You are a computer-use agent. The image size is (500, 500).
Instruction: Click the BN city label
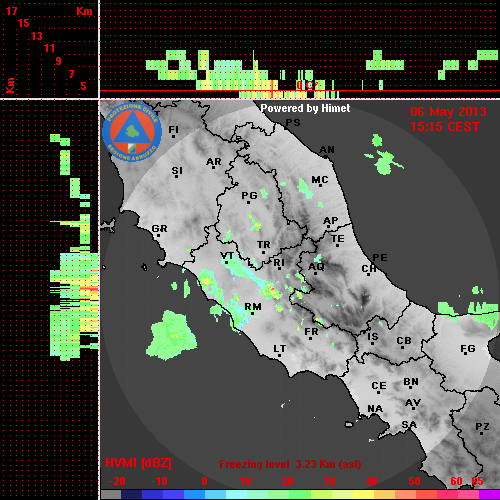pos(411,382)
